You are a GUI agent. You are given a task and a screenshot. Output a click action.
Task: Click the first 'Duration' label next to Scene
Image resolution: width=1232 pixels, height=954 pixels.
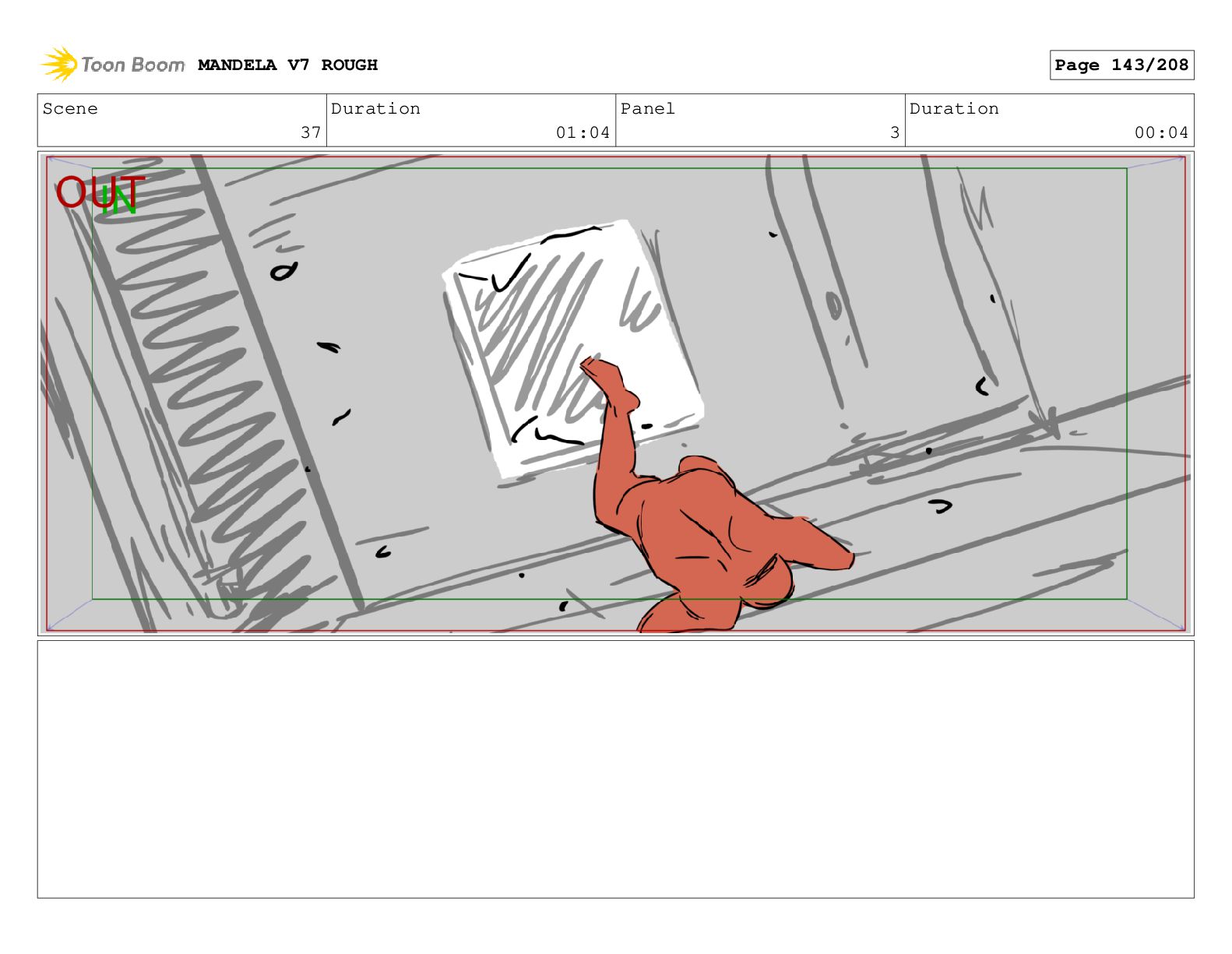375,109
